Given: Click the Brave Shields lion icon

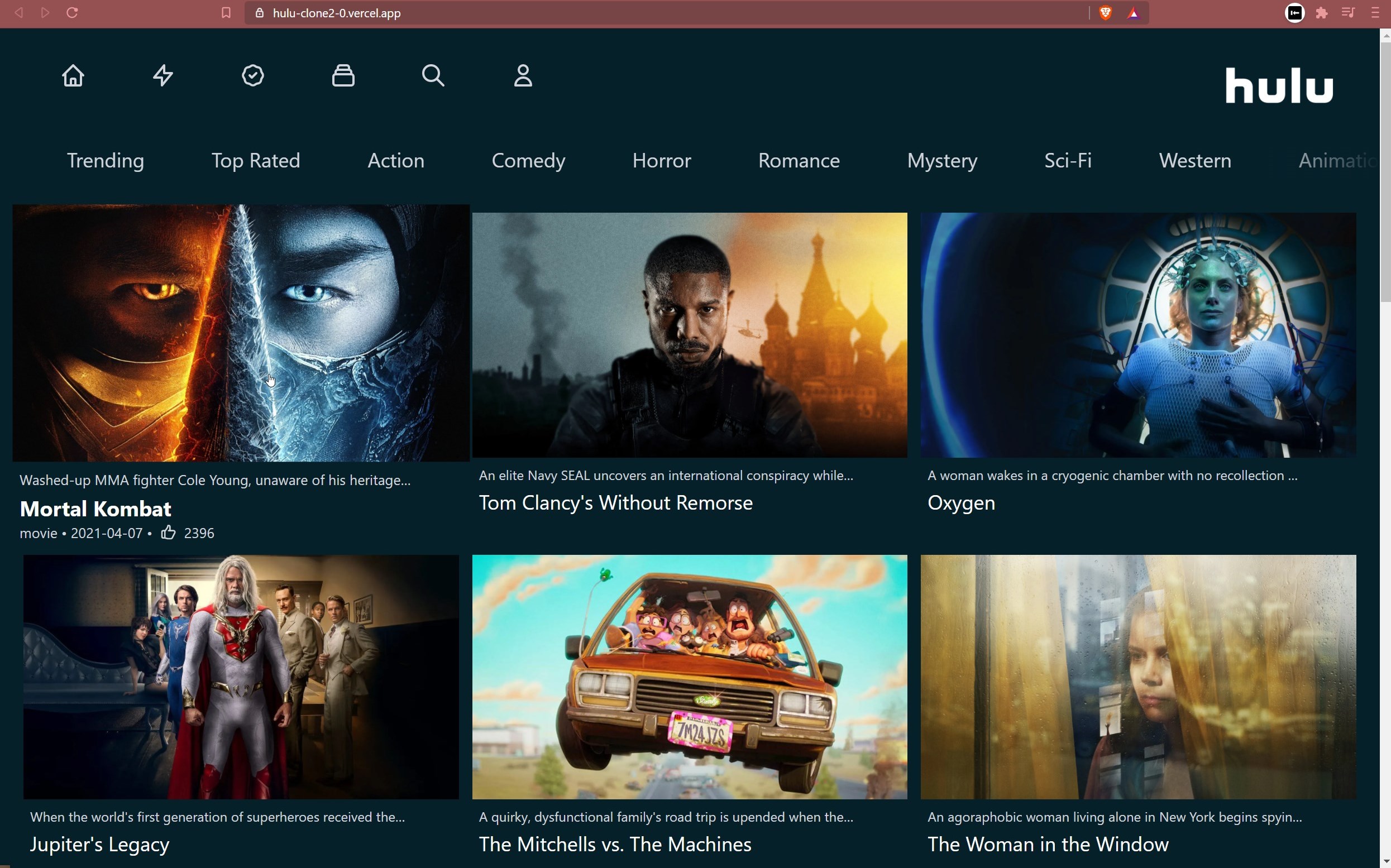Looking at the screenshot, I should pyautogui.click(x=1105, y=13).
